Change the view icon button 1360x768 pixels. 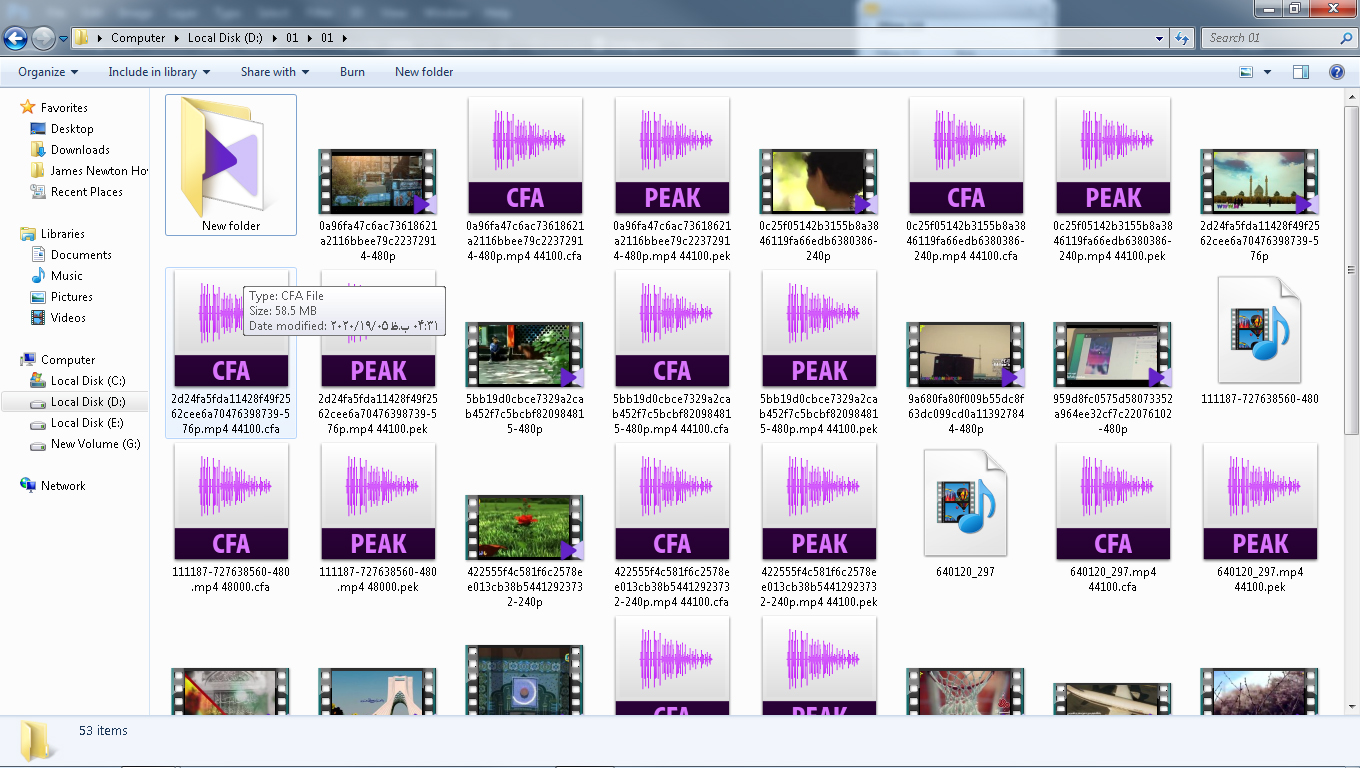1246,72
